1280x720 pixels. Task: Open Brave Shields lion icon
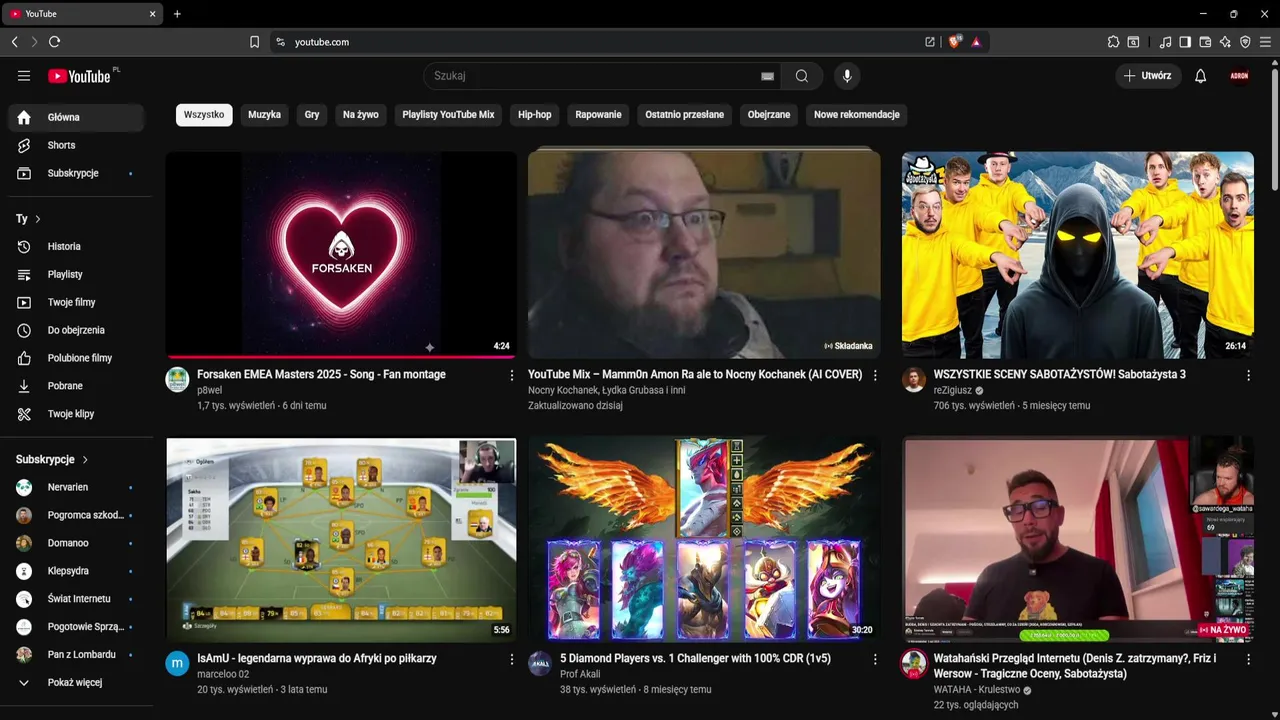pos(955,42)
